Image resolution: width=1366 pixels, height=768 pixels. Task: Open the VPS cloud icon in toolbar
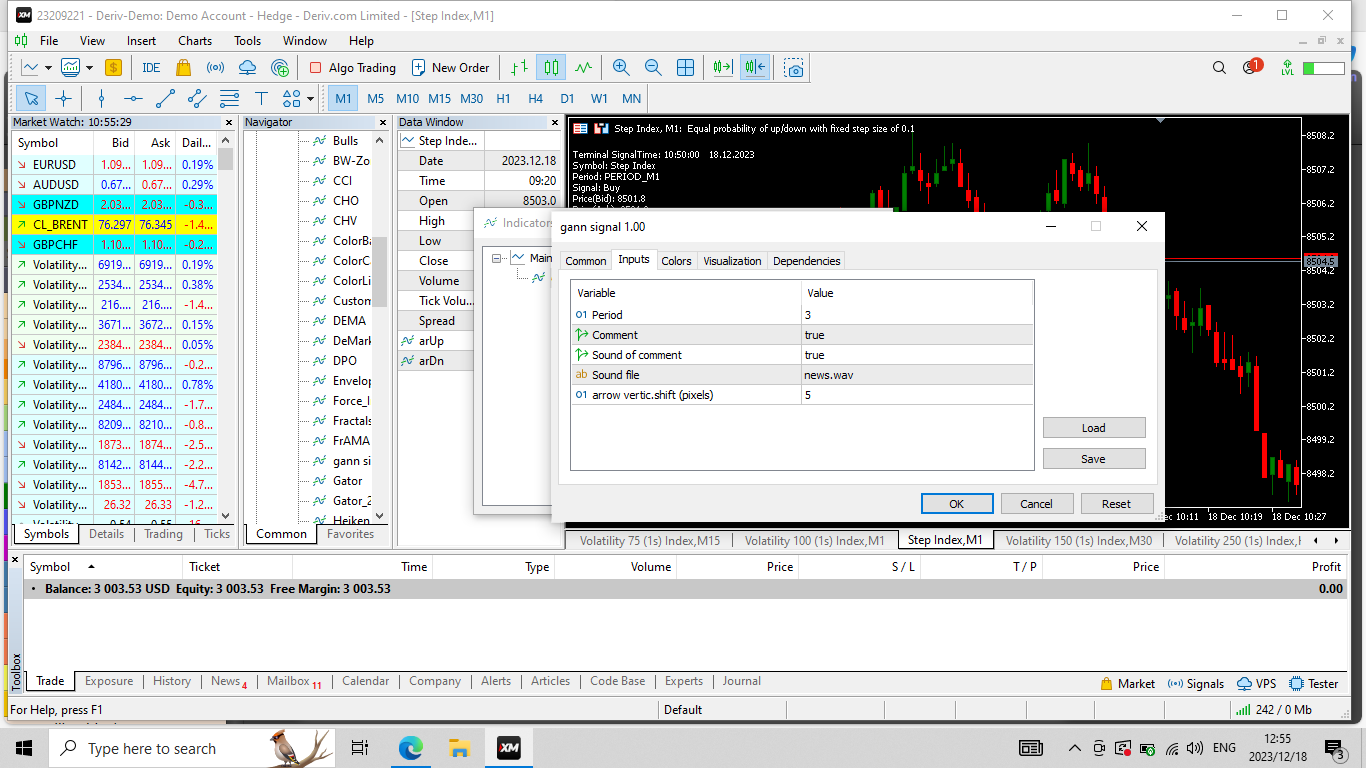pos(247,68)
